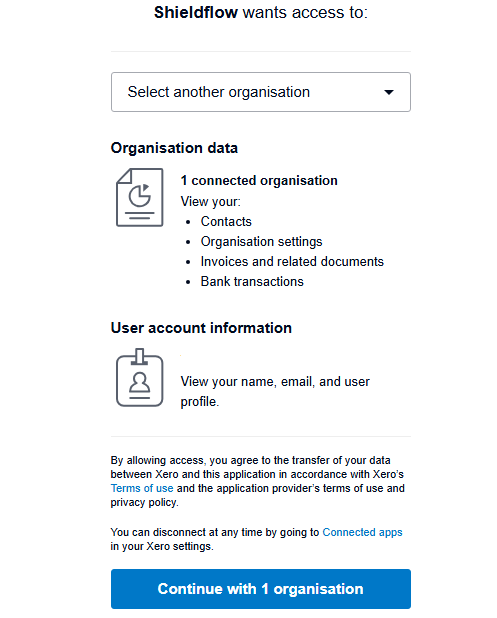Image resolution: width=497 pixels, height=618 pixels.
Task: Click the Shieldflow wants access heading
Action: coord(261,13)
